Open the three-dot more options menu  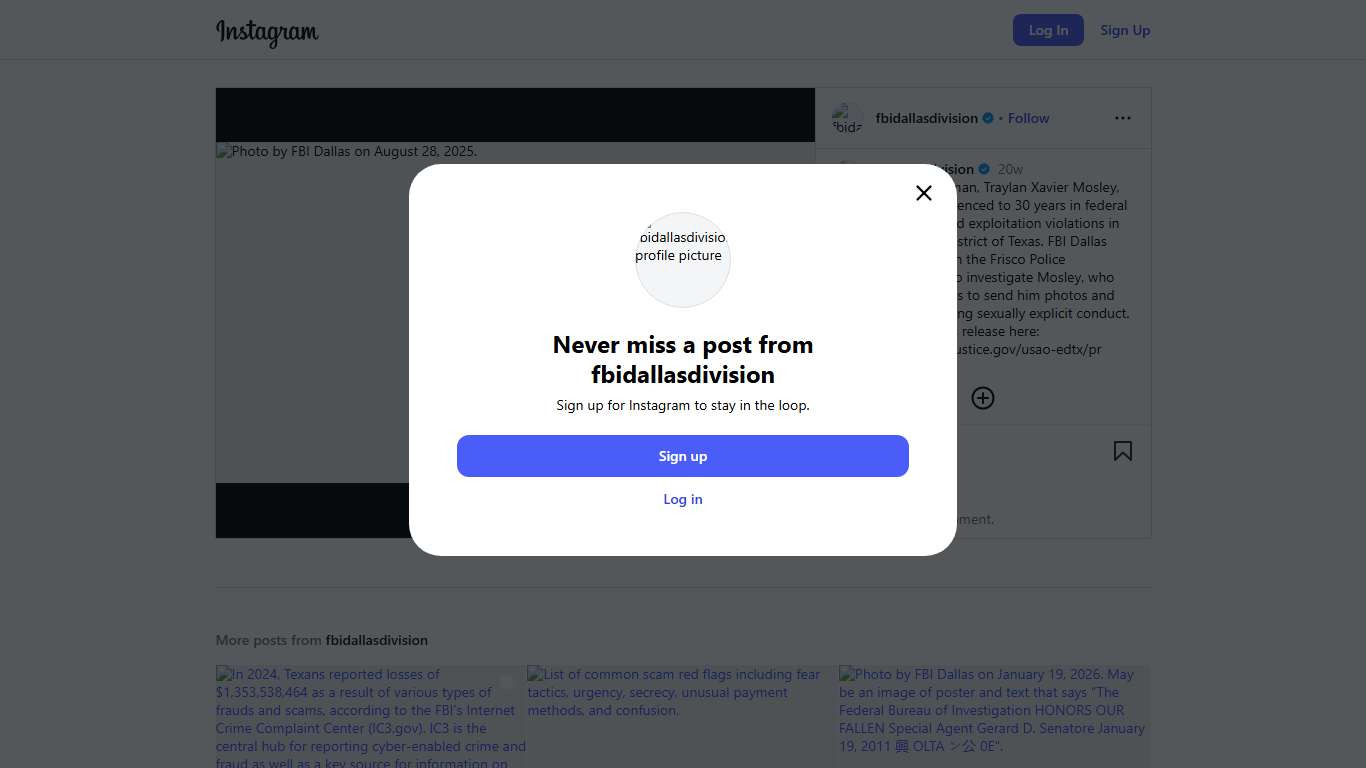(1123, 118)
